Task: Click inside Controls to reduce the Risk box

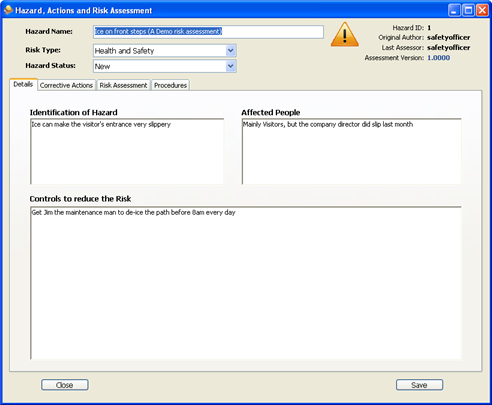Action: (x=246, y=283)
